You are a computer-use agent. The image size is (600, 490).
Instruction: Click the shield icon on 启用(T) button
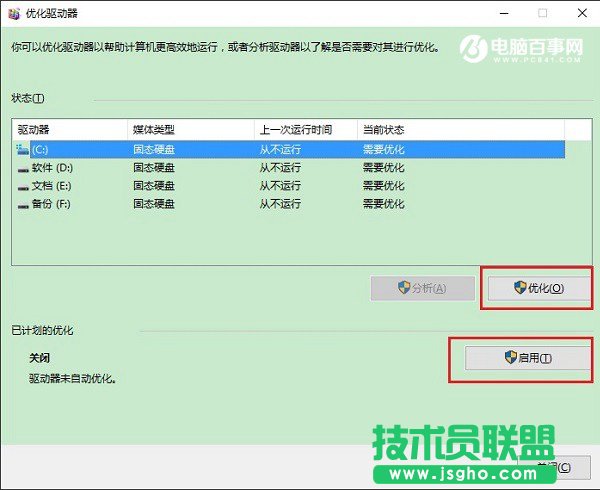pyautogui.click(x=510, y=357)
